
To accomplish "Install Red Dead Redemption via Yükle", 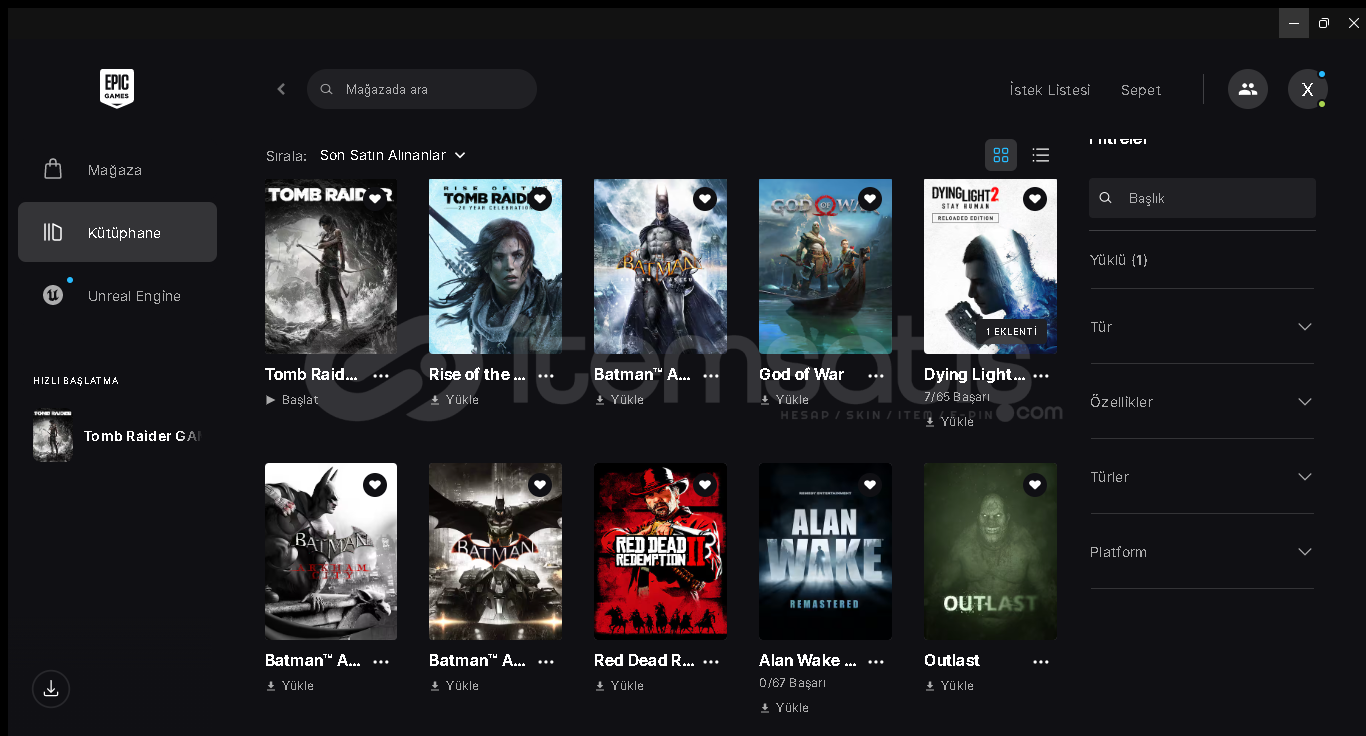I will point(619,686).
